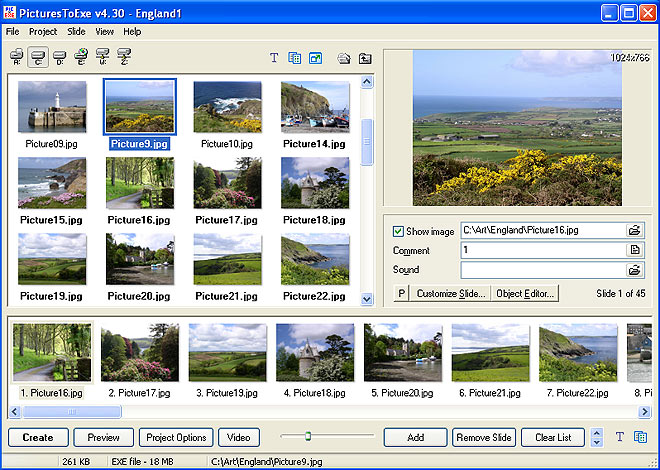Viewport: 660px width, 470px height.
Task: Click the Remove Slide button
Action: [x=484, y=438]
